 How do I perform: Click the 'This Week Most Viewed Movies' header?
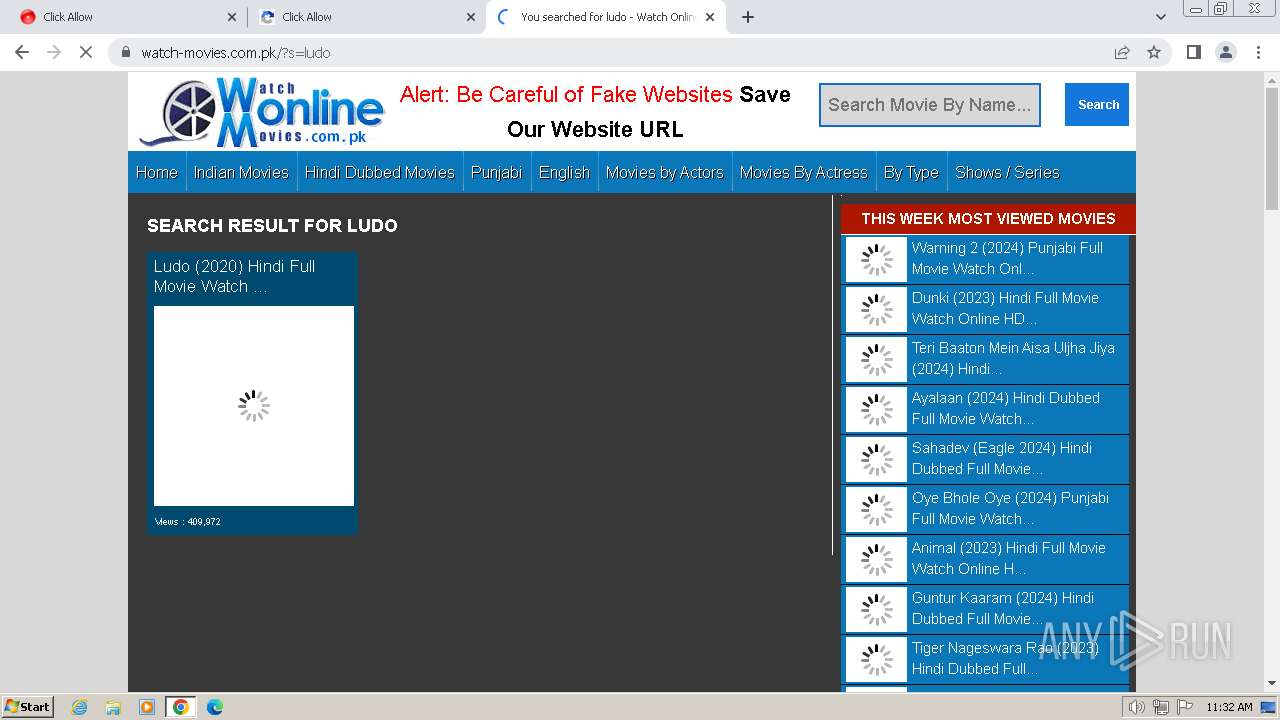click(x=988, y=218)
